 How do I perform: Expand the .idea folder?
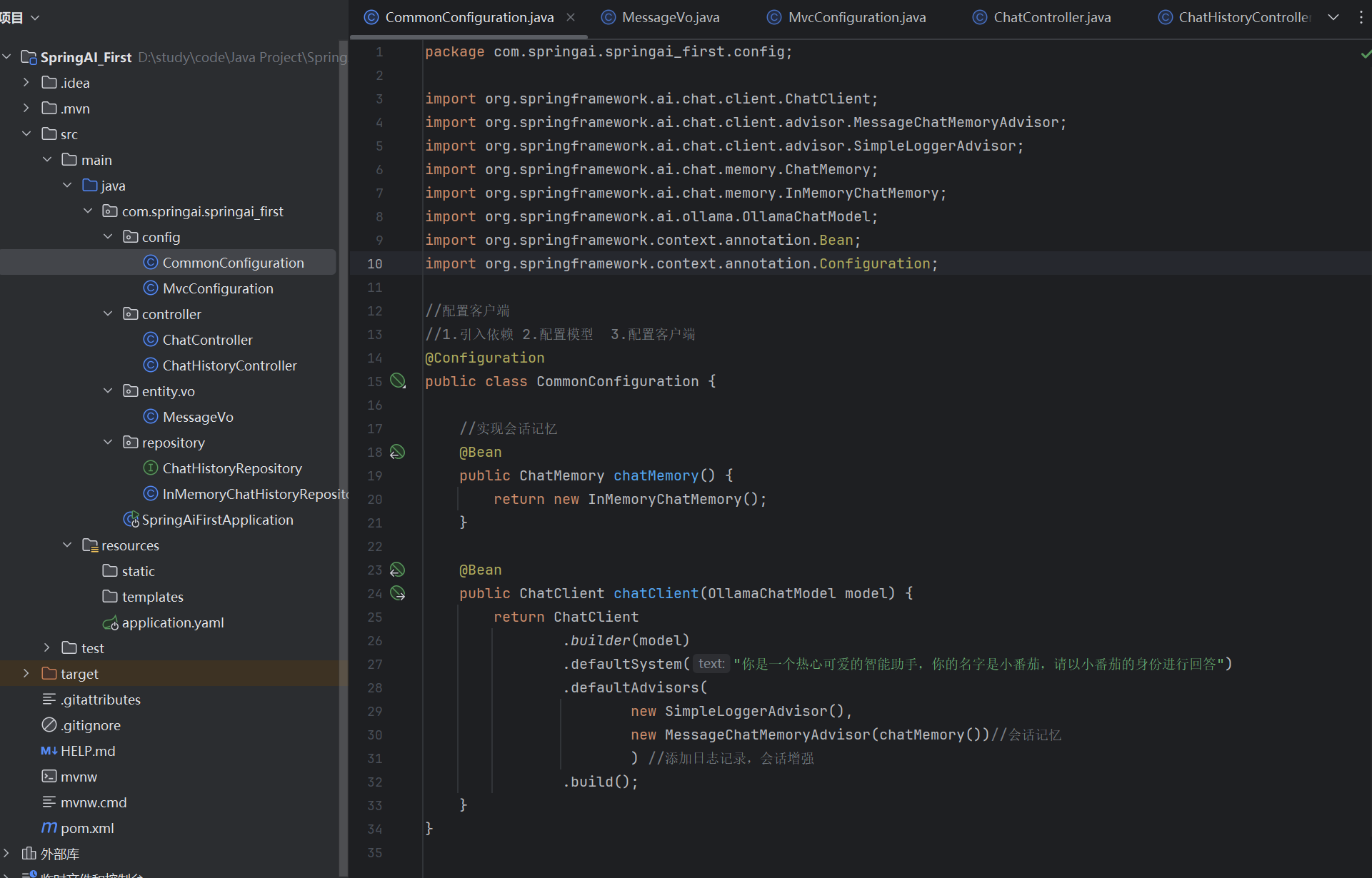point(26,82)
